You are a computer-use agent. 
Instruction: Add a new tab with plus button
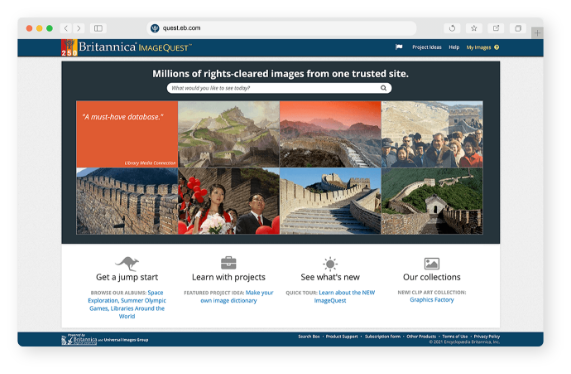pos(537,33)
